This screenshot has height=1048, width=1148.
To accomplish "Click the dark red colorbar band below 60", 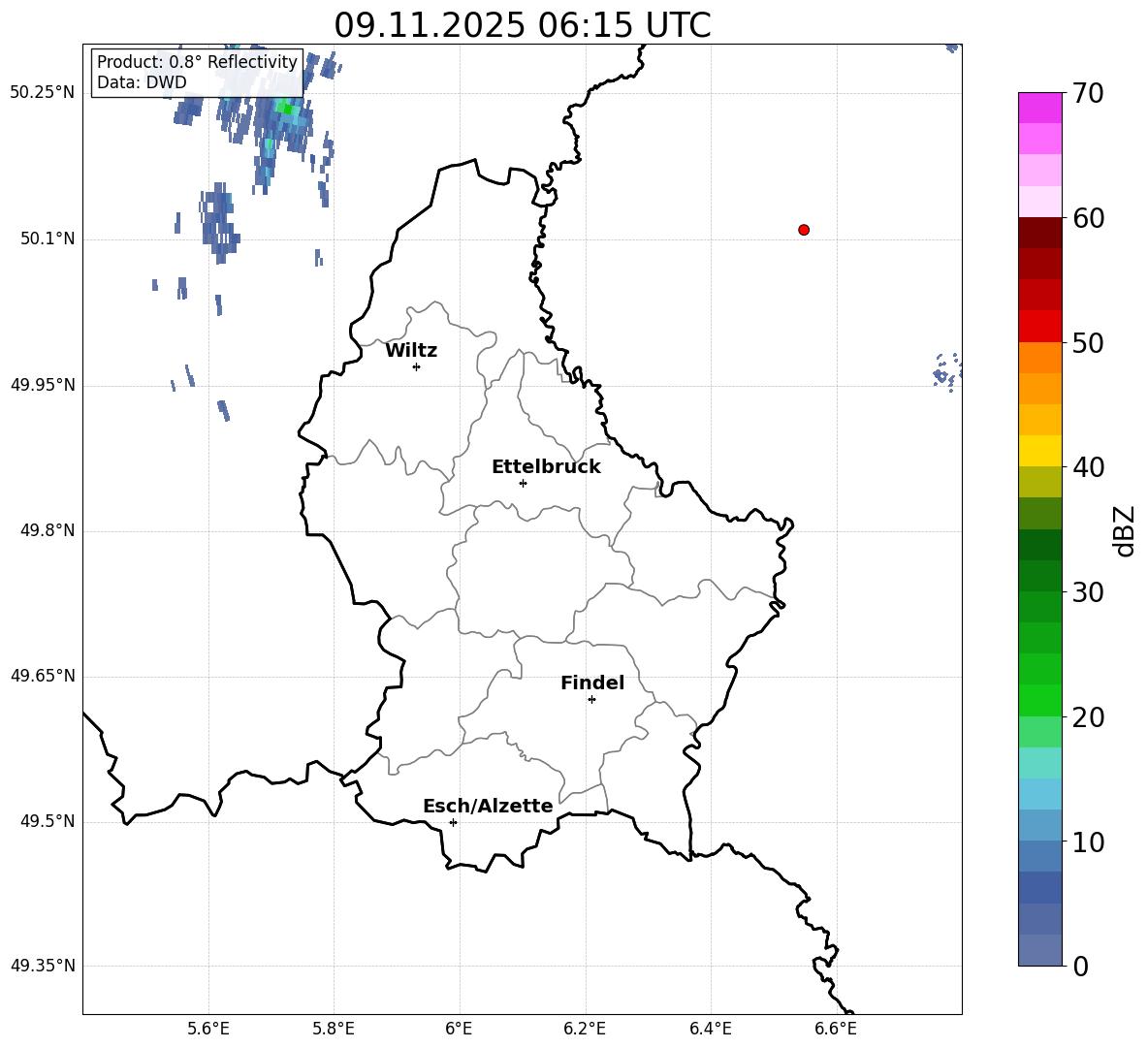I will click(1039, 233).
